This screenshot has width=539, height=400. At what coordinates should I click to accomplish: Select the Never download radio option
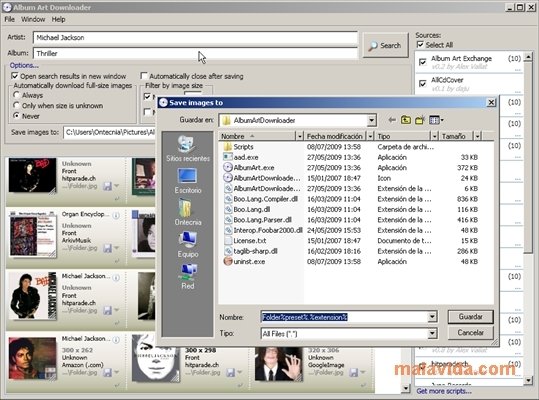click(x=16, y=116)
